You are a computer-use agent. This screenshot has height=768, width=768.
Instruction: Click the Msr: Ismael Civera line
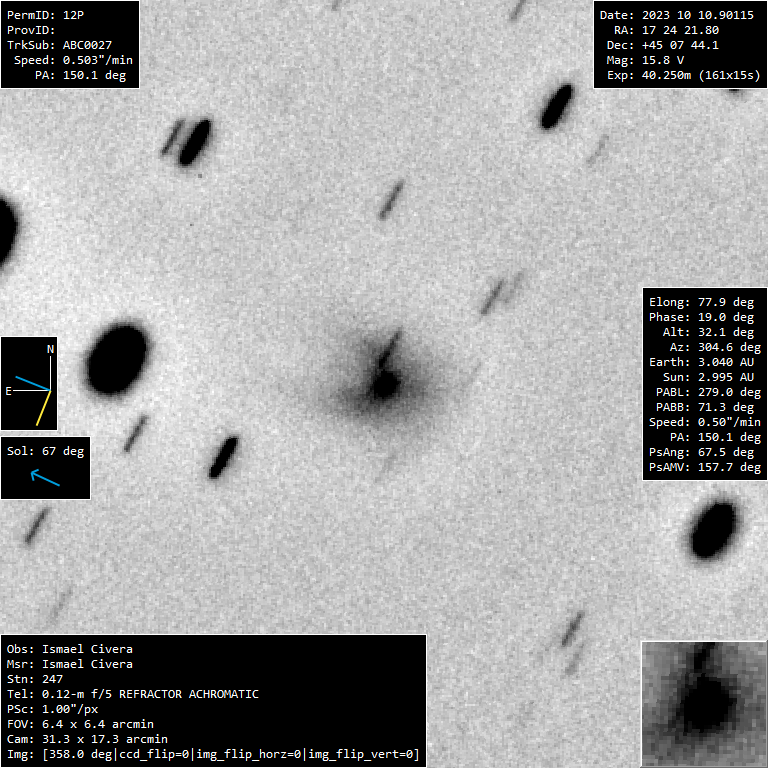coord(70,664)
